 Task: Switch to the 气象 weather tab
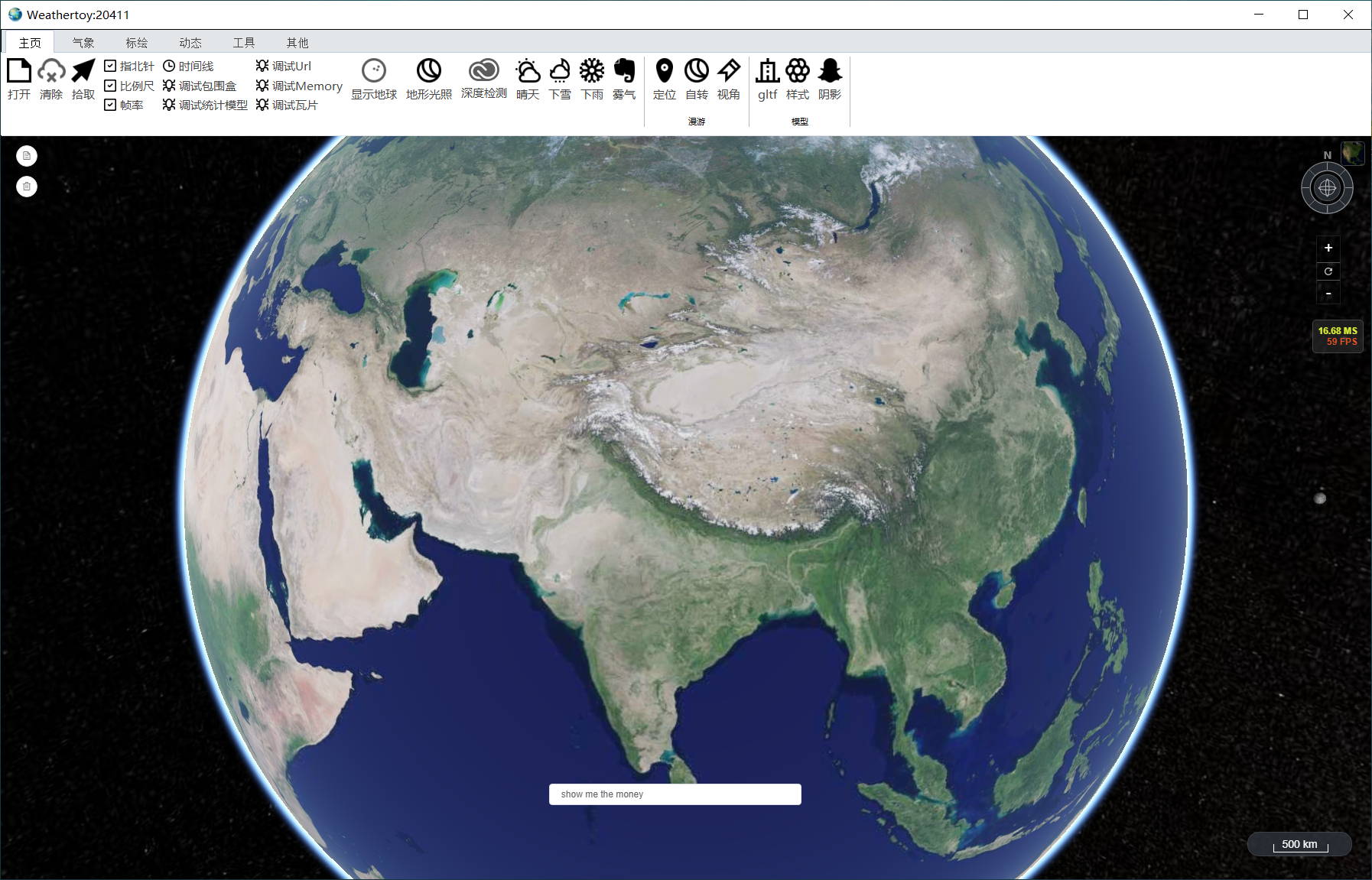(83, 43)
